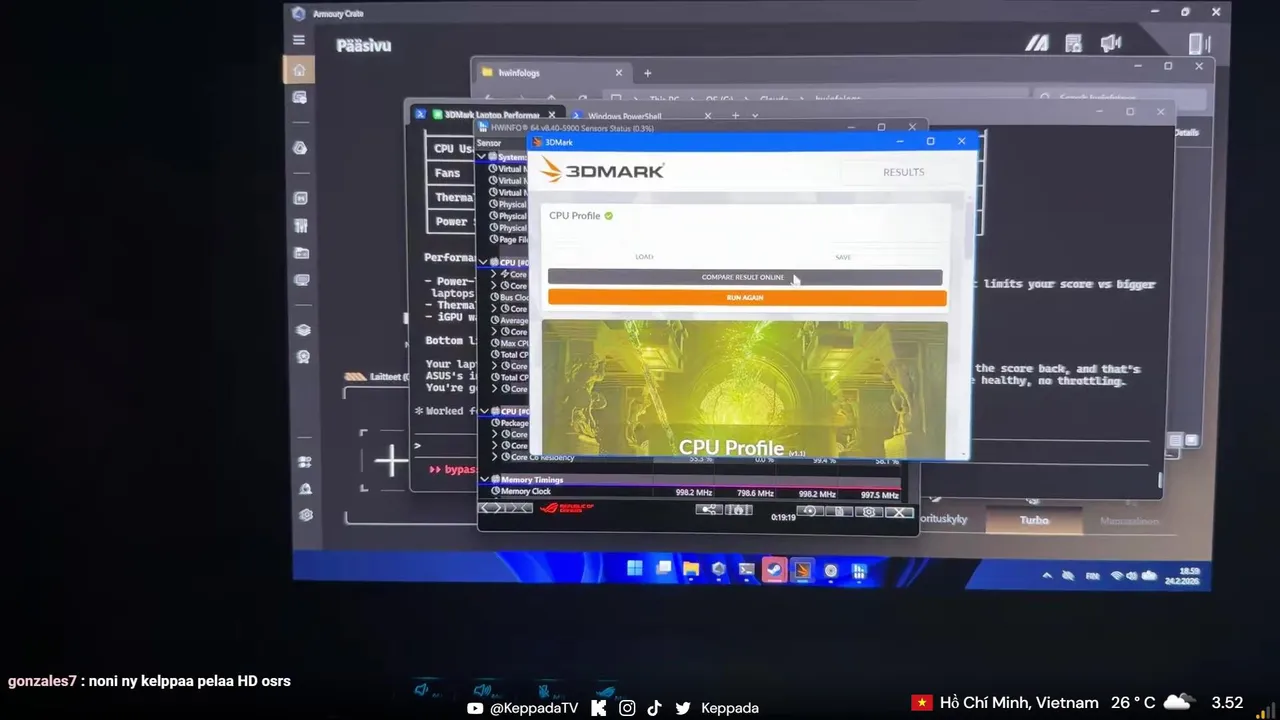Open the Armoury Crate hamburger menu
The width and height of the screenshot is (1280, 720).
298,40
